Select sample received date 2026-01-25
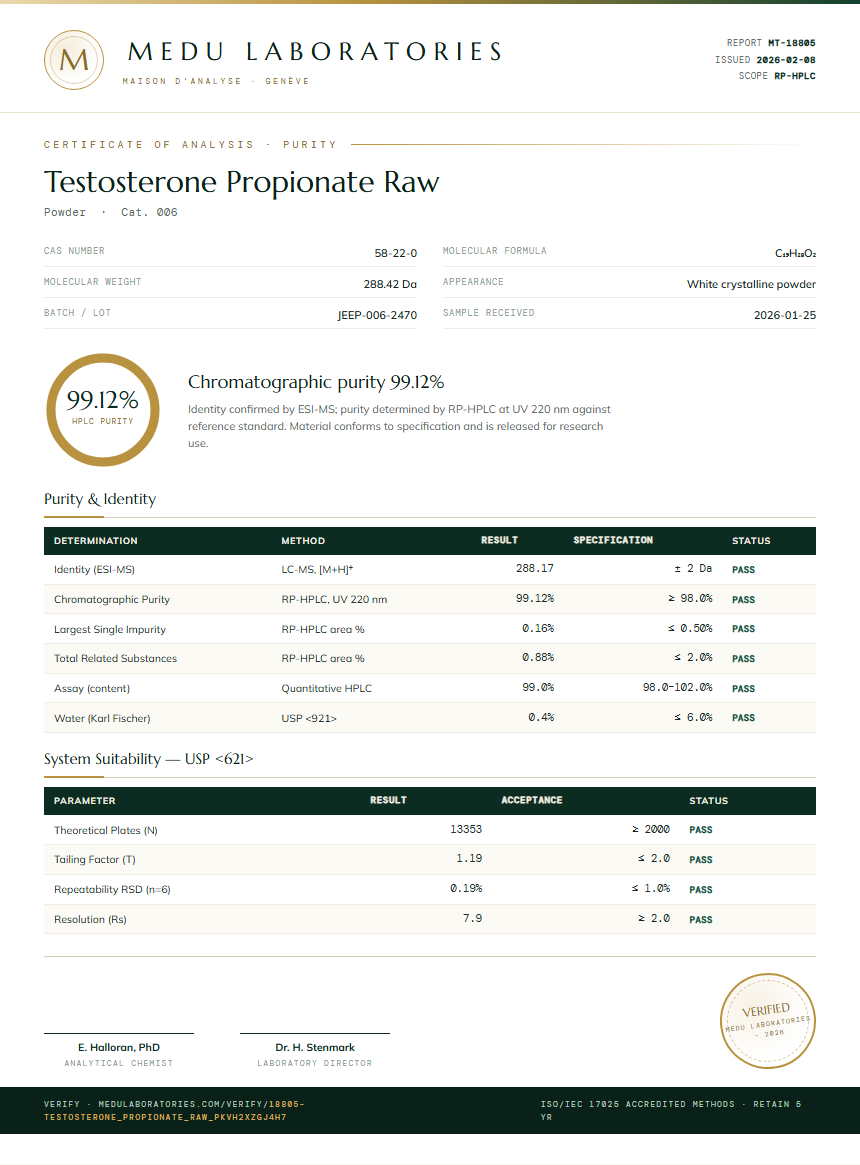 (x=785, y=315)
